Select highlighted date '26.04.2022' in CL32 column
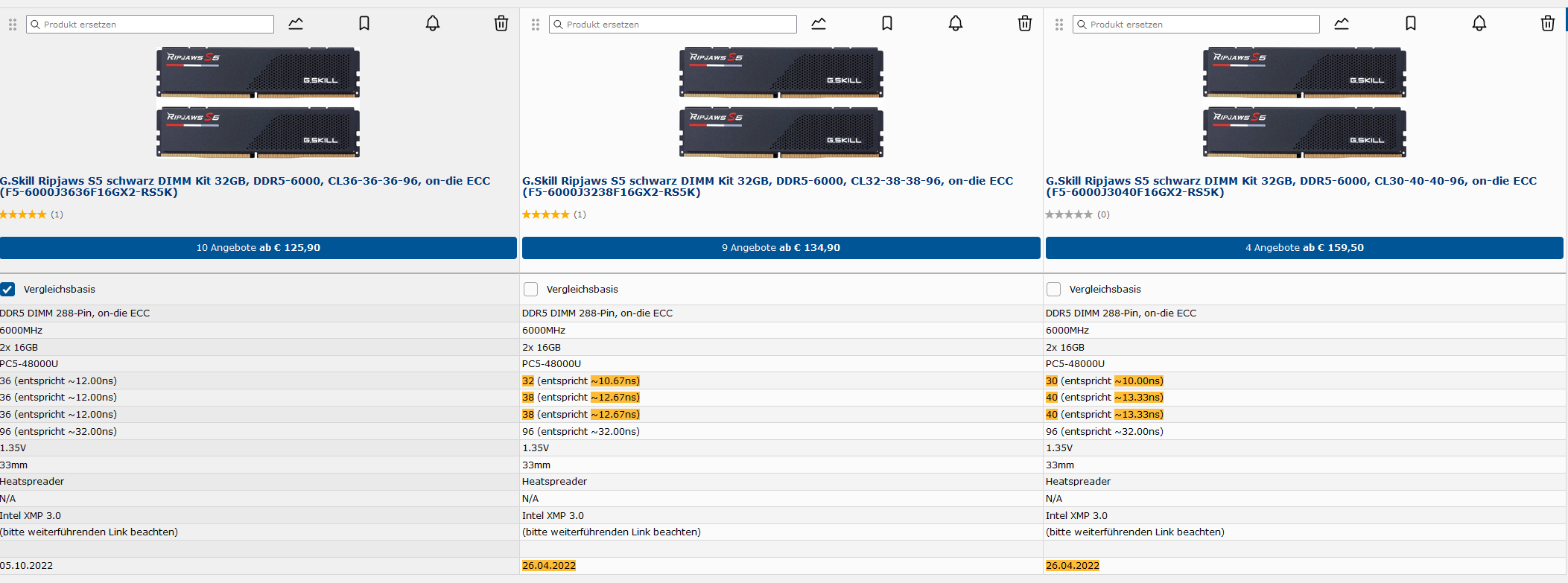This screenshot has height=583, width=1568. coord(549,566)
